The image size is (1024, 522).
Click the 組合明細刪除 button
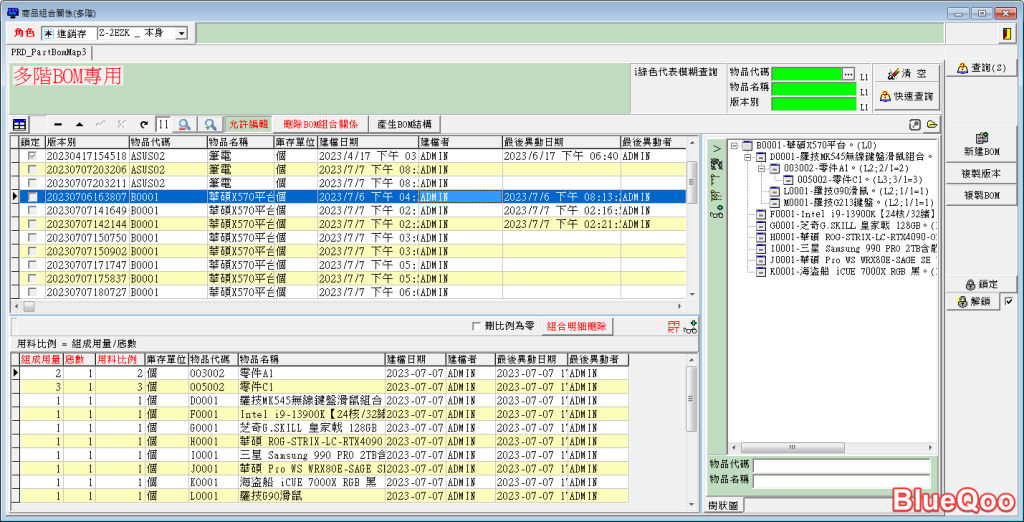(x=576, y=327)
